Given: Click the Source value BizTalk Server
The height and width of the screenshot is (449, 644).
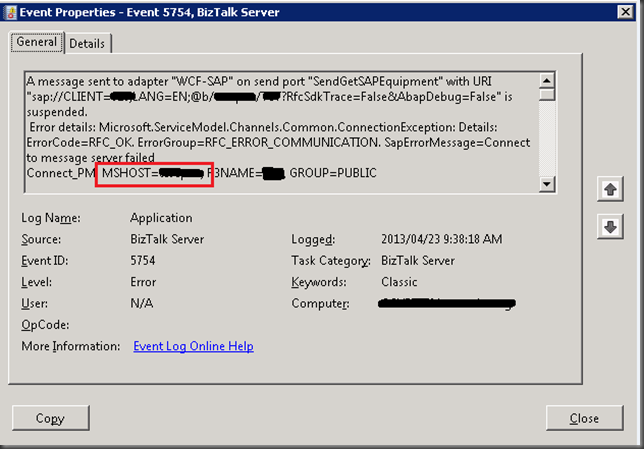Looking at the screenshot, I should click(167, 239).
